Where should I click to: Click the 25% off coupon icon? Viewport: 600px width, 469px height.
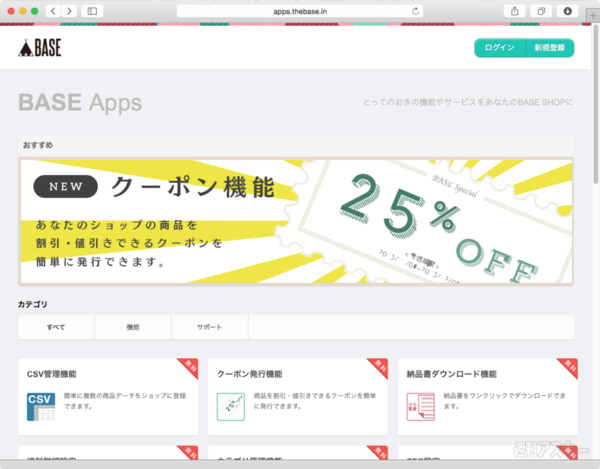231,407
